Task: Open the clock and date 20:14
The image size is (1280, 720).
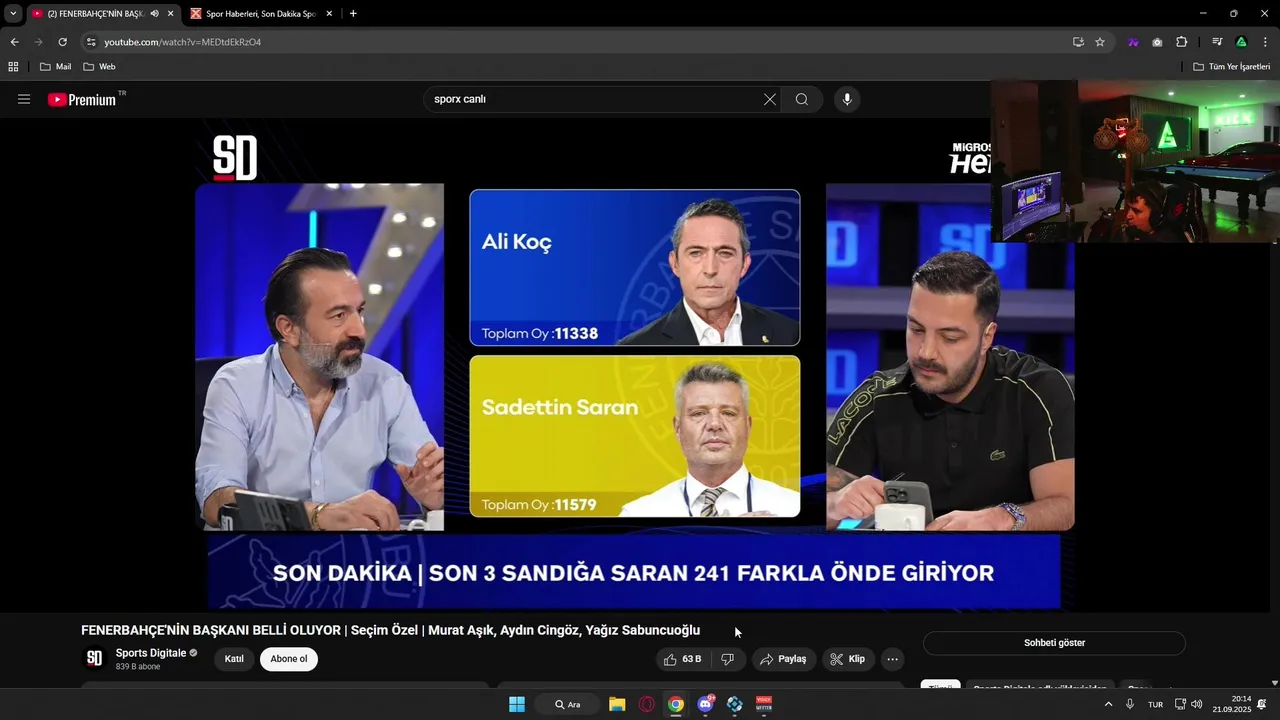Action: point(1232,704)
